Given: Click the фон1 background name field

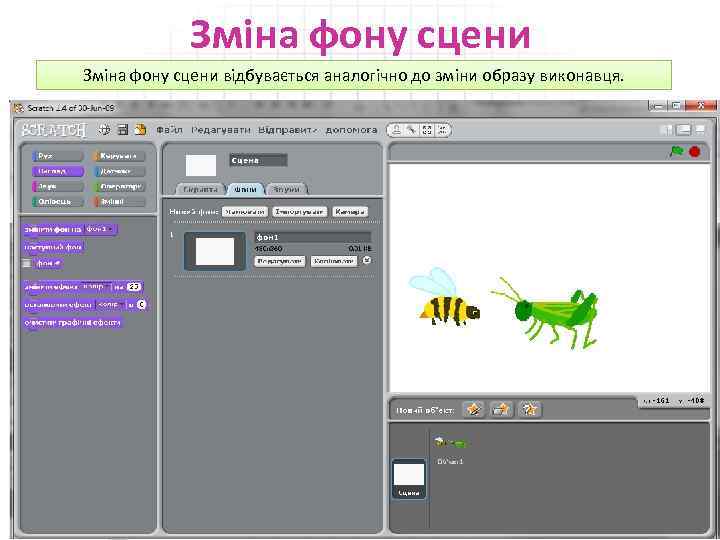Looking at the screenshot, I should [x=313, y=237].
